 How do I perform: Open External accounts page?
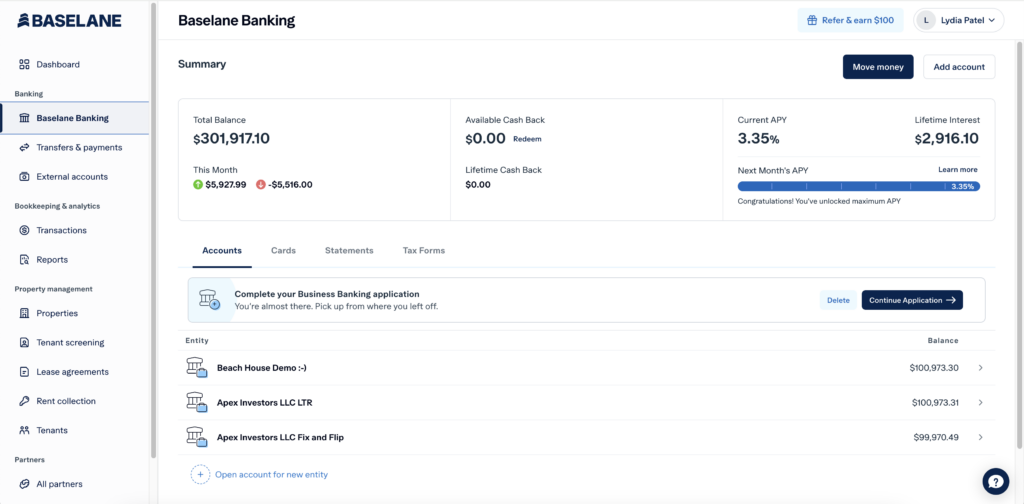[x=74, y=176]
